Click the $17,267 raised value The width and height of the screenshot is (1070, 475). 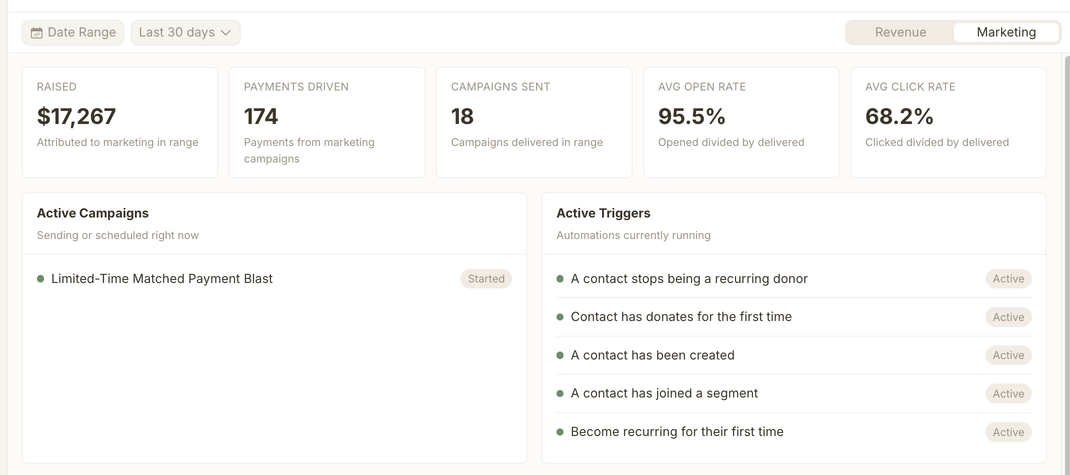tap(76, 117)
